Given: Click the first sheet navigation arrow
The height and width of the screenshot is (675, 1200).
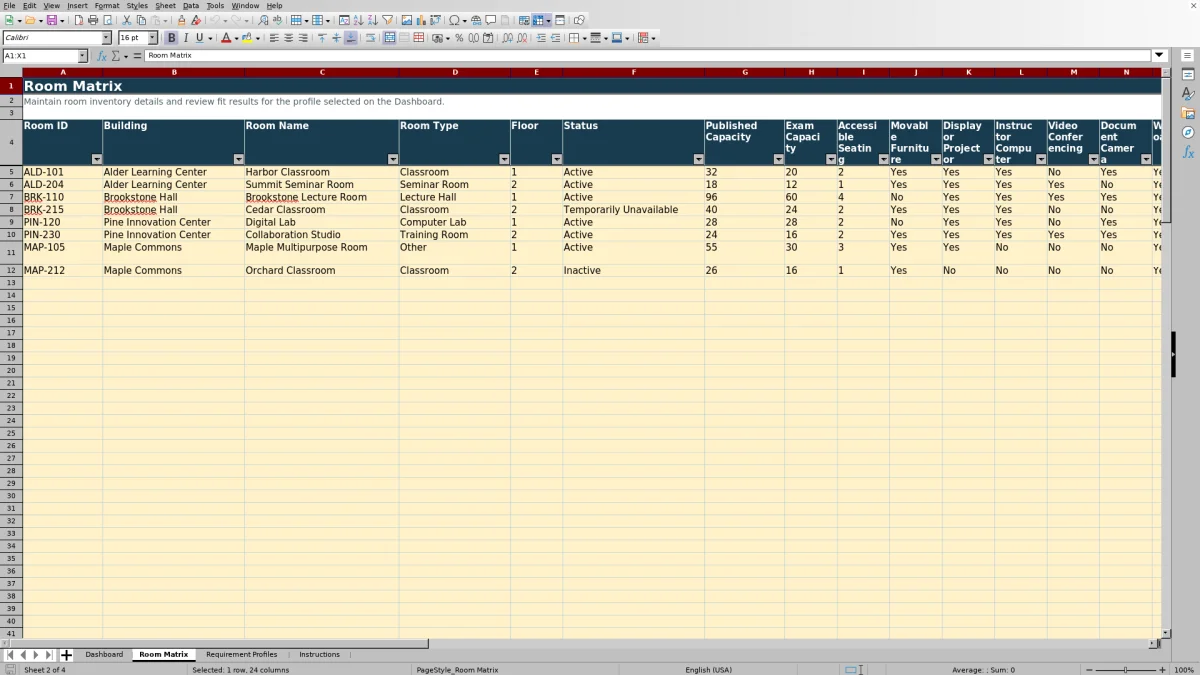Looking at the screenshot, I should click(x=10, y=655).
